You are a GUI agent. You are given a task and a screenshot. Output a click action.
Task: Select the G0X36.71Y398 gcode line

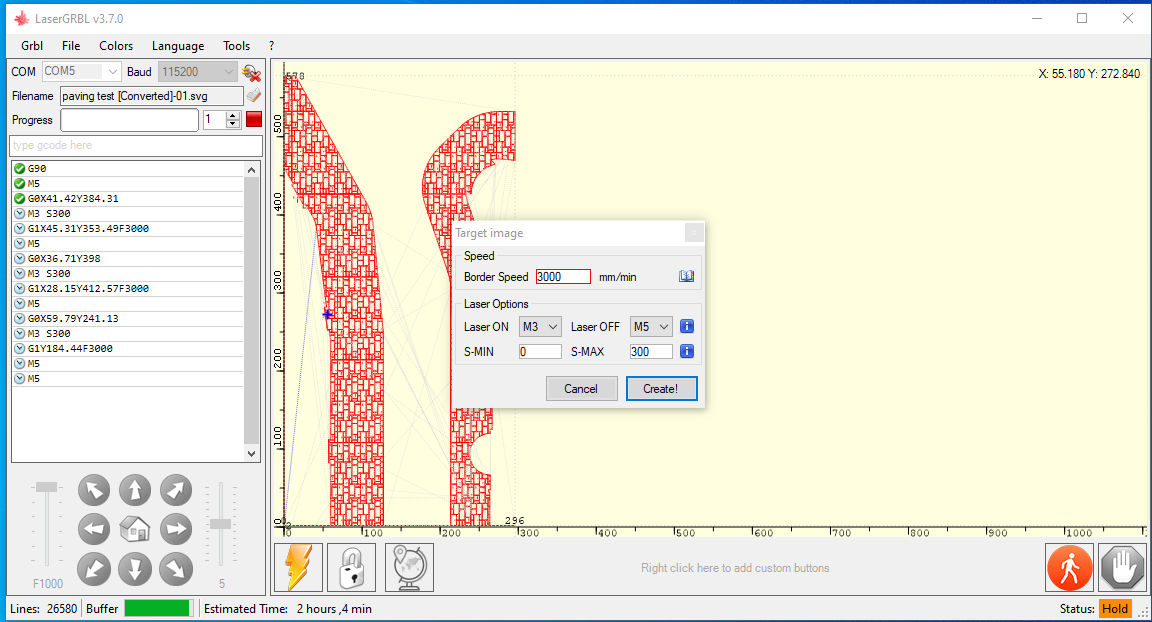[x=128, y=258]
